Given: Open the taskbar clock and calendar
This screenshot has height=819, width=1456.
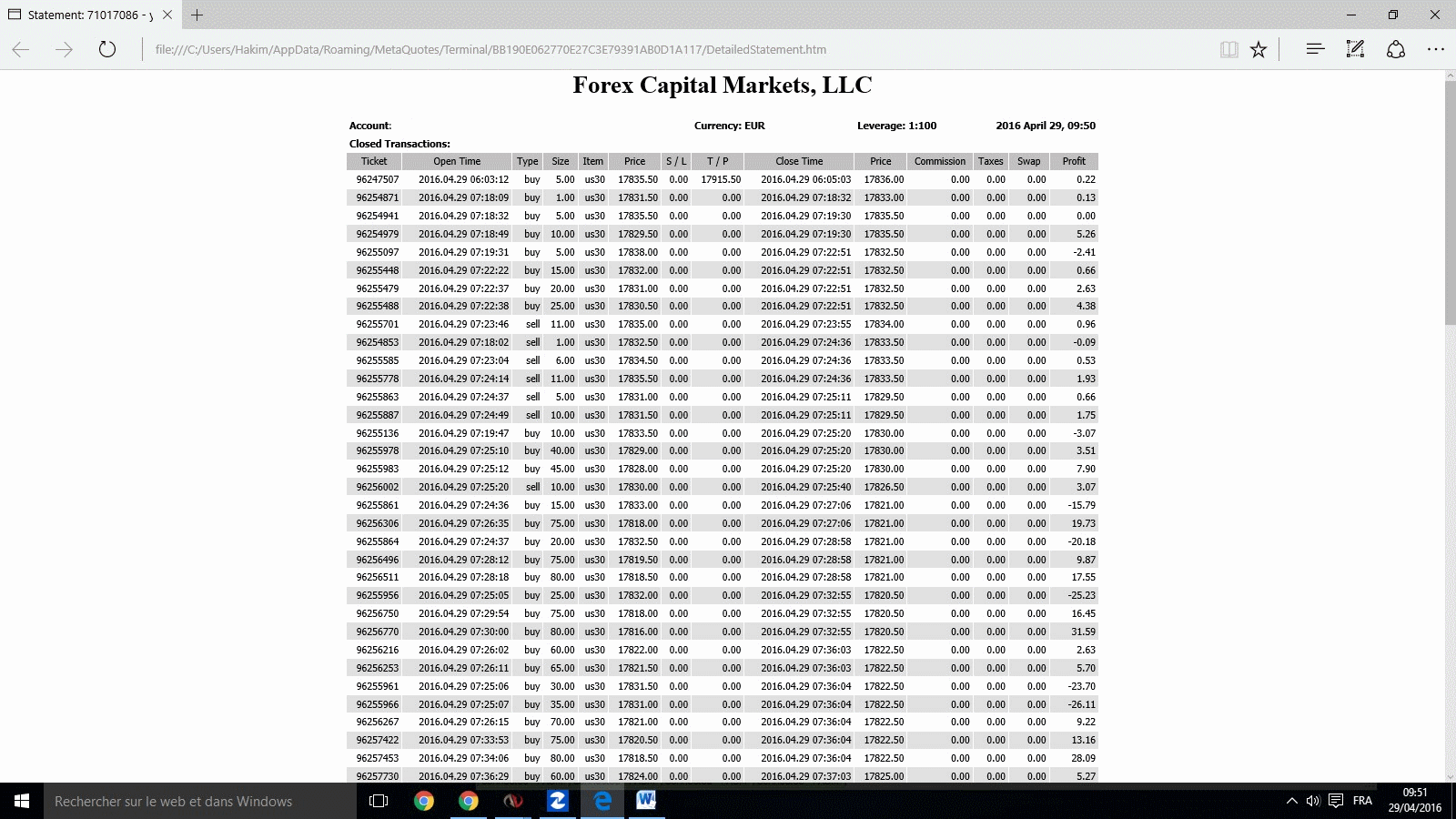Looking at the screenshot, I should 1415,801.
